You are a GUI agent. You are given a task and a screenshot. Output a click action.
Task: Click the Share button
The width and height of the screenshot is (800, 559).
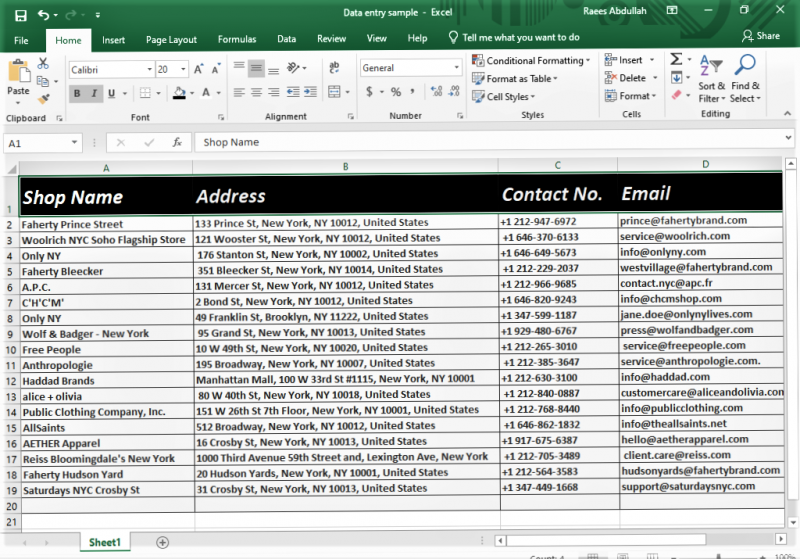760,36
